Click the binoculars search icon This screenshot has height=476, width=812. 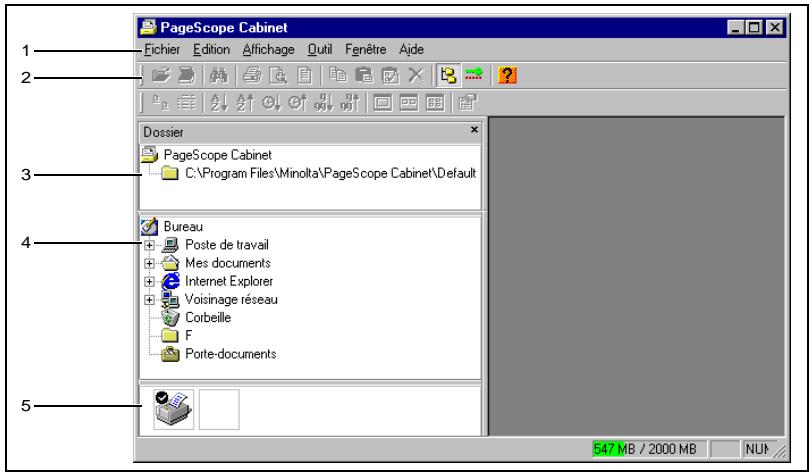click(219, 76)
